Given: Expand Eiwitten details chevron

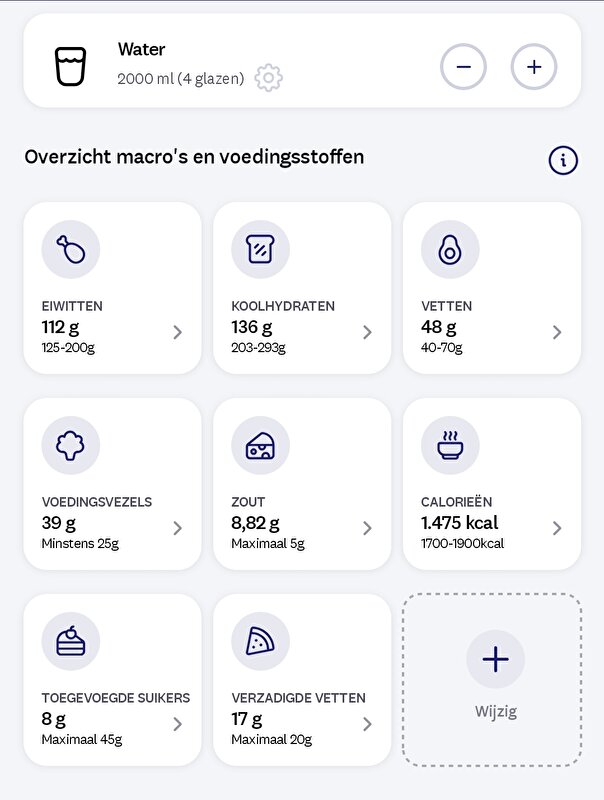Looking at the screenshot, I should click(x=178, y=332).
